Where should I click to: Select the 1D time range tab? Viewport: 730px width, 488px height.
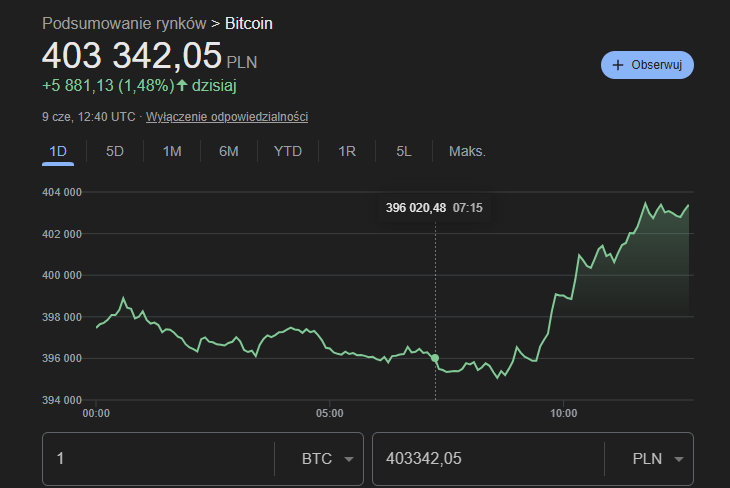tap(58, 151)
